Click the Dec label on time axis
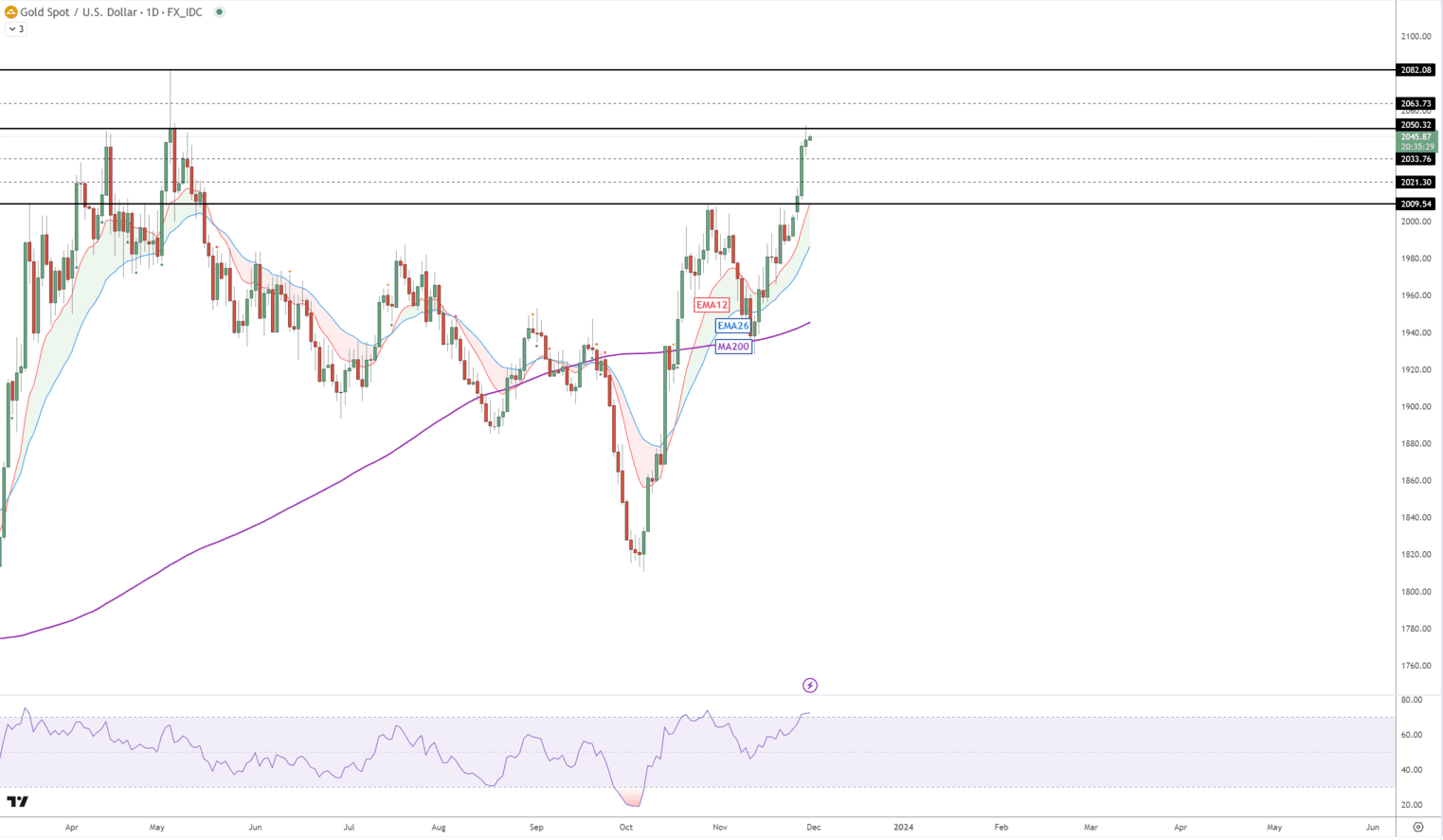Viewport: 1443px width, 840px height. pos(813,827)
